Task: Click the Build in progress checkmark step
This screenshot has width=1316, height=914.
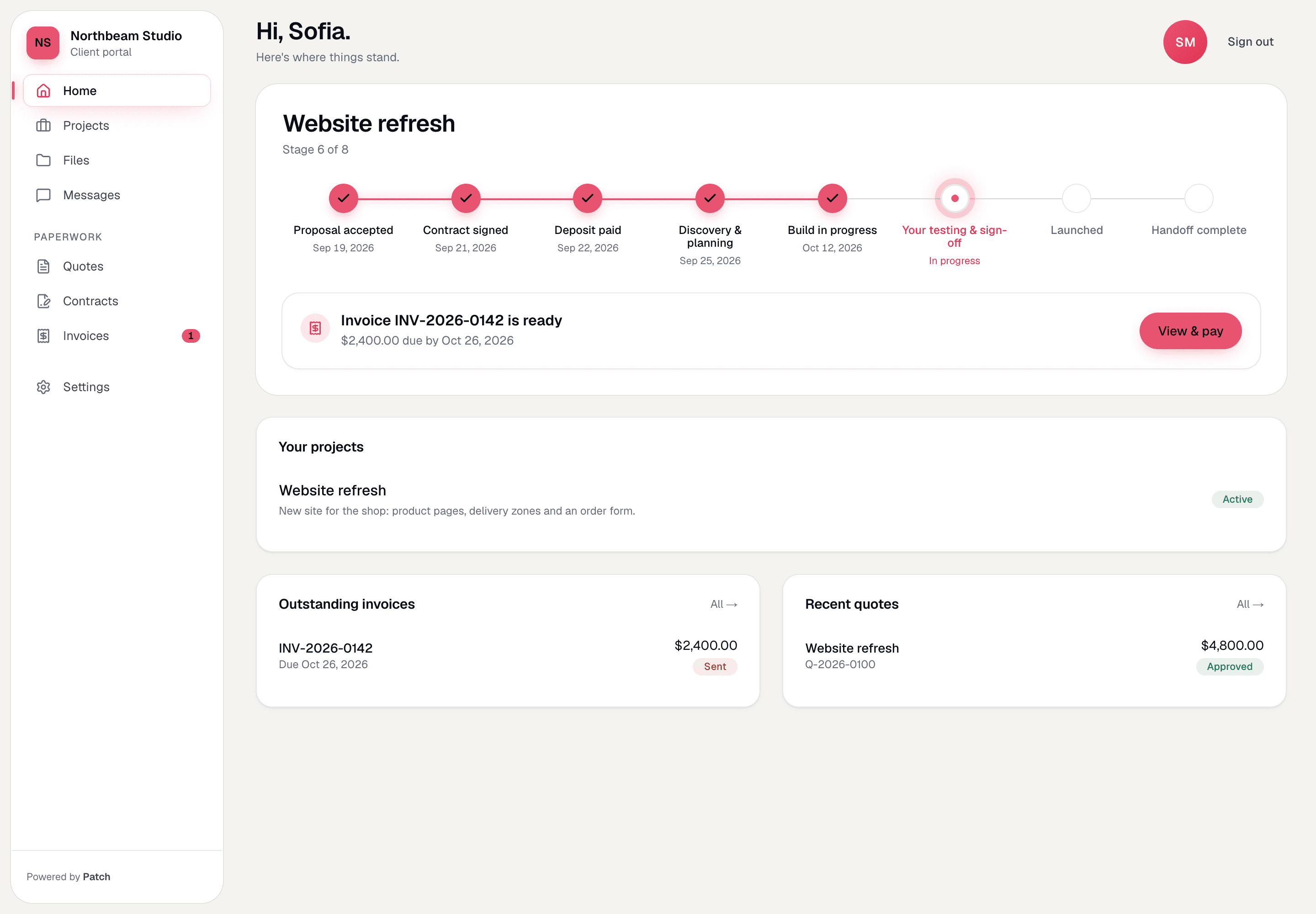Action: tap(832, 199)
